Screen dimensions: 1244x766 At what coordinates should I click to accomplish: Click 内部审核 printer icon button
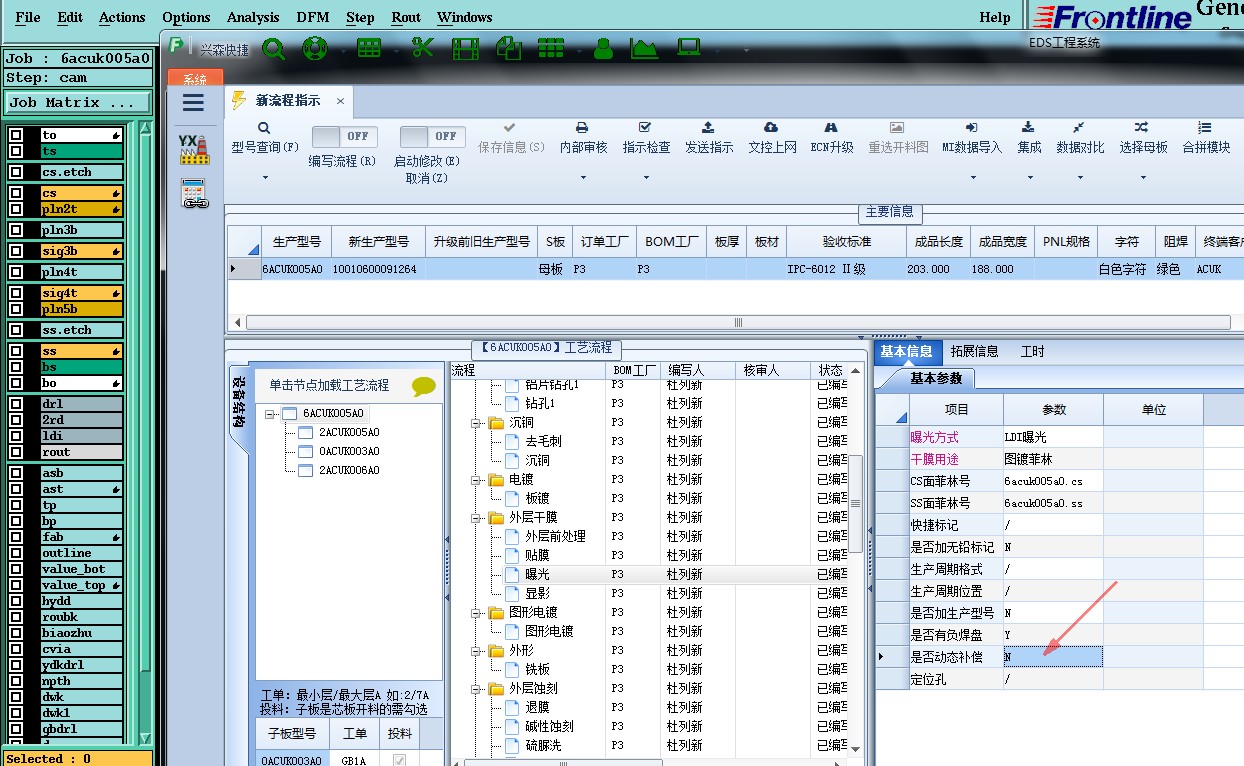point(583,138)
